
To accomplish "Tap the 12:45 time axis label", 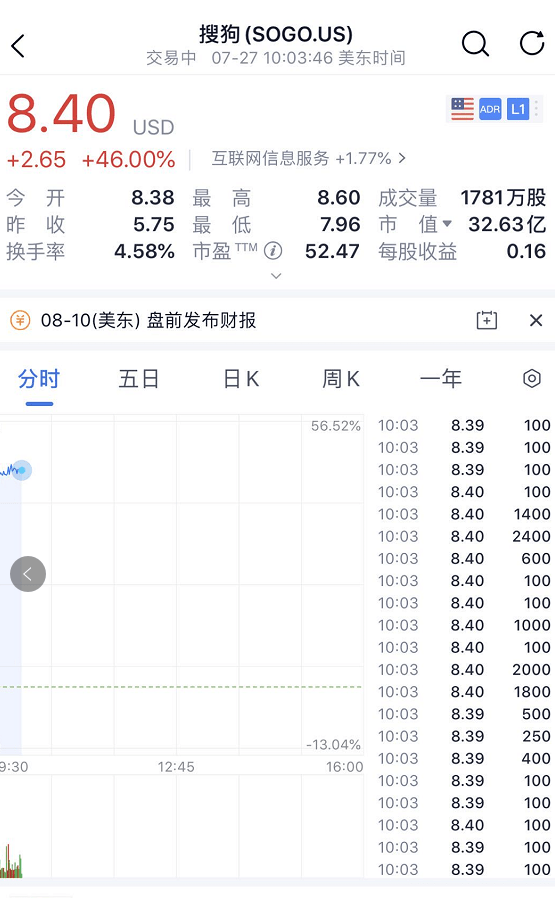I will [176, 767].
